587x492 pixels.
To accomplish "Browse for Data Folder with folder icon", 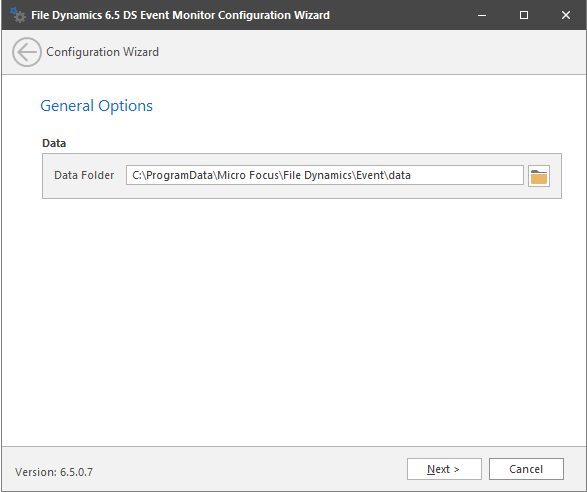I will point(539,176).
